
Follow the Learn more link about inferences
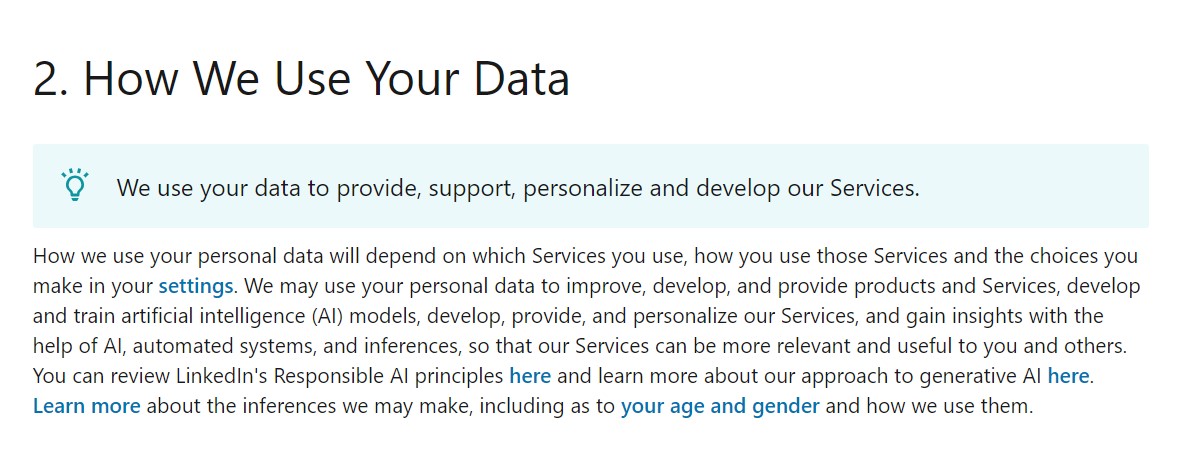[86, 406]
